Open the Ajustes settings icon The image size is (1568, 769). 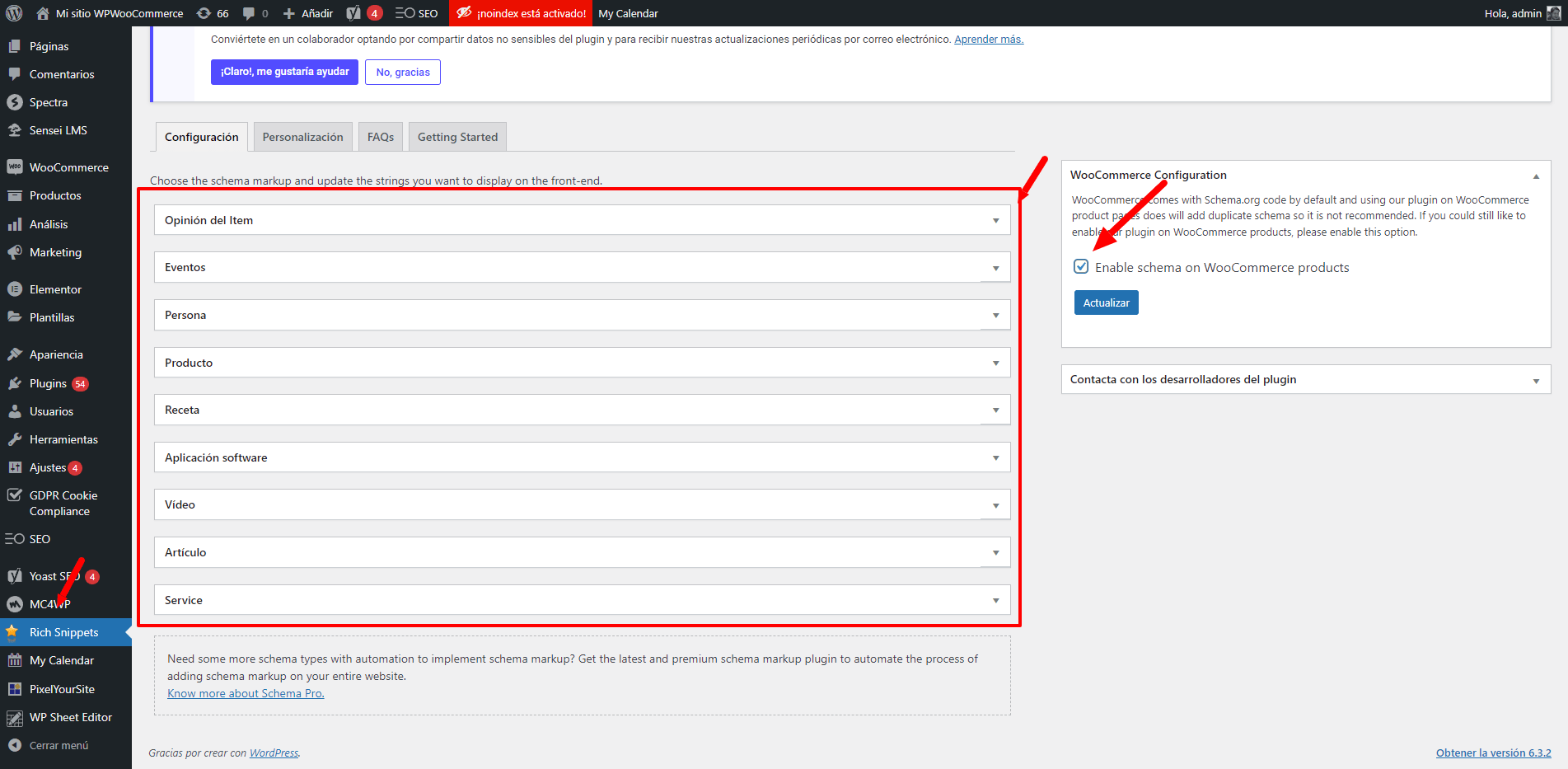(15, 467)
